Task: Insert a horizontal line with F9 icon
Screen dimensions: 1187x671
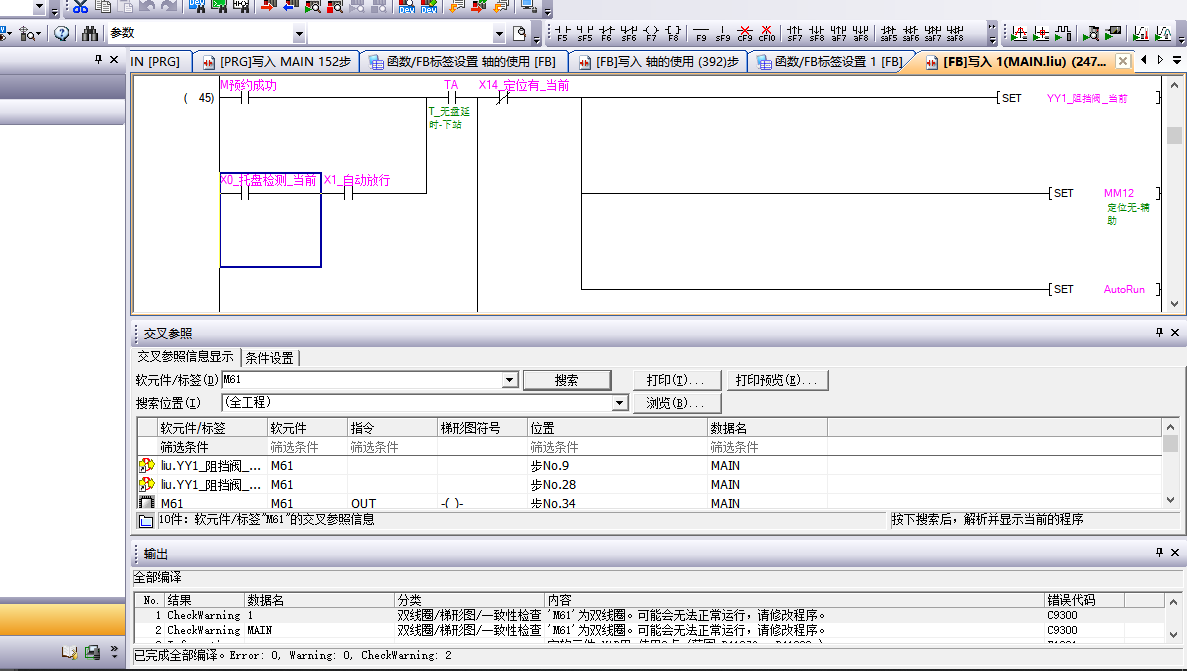Action: [700, 33]
